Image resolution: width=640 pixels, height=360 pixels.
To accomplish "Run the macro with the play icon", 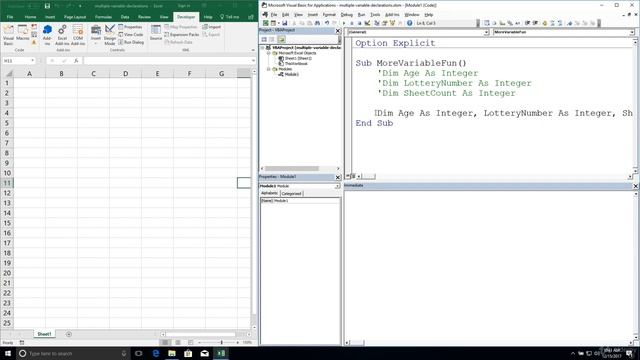I will pos(344,23).
